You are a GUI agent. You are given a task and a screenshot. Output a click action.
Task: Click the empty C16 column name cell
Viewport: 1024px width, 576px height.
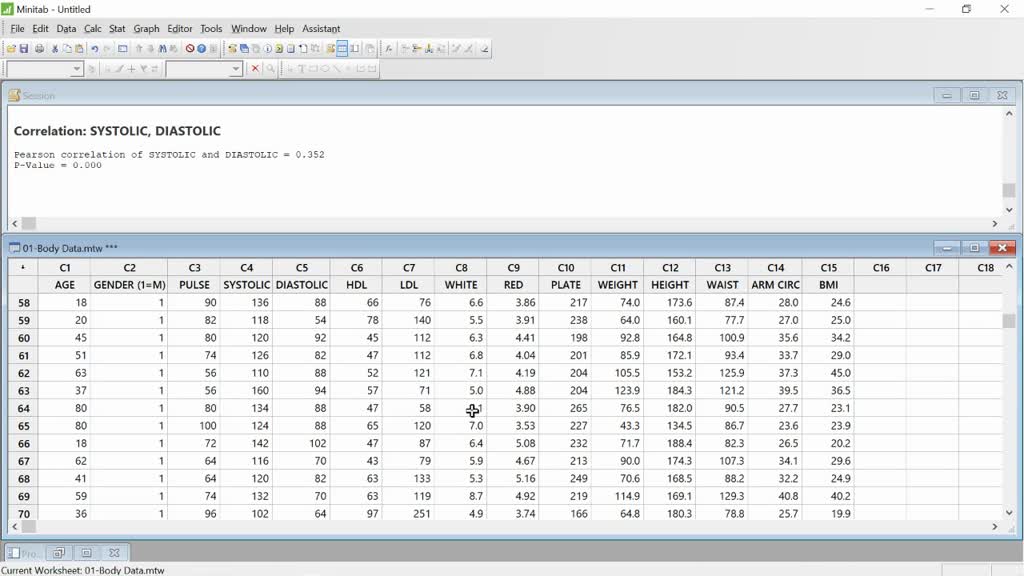coord(880,285)
